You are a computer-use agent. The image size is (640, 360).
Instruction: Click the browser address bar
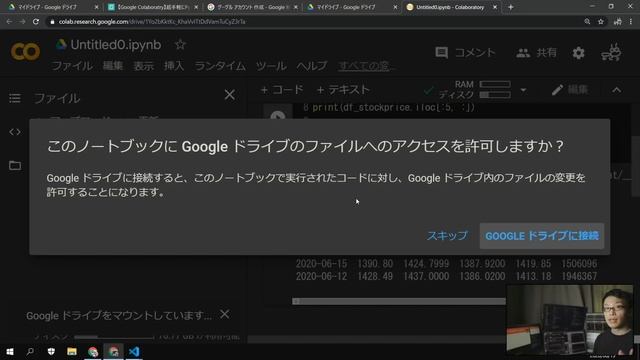coord(314,22)
